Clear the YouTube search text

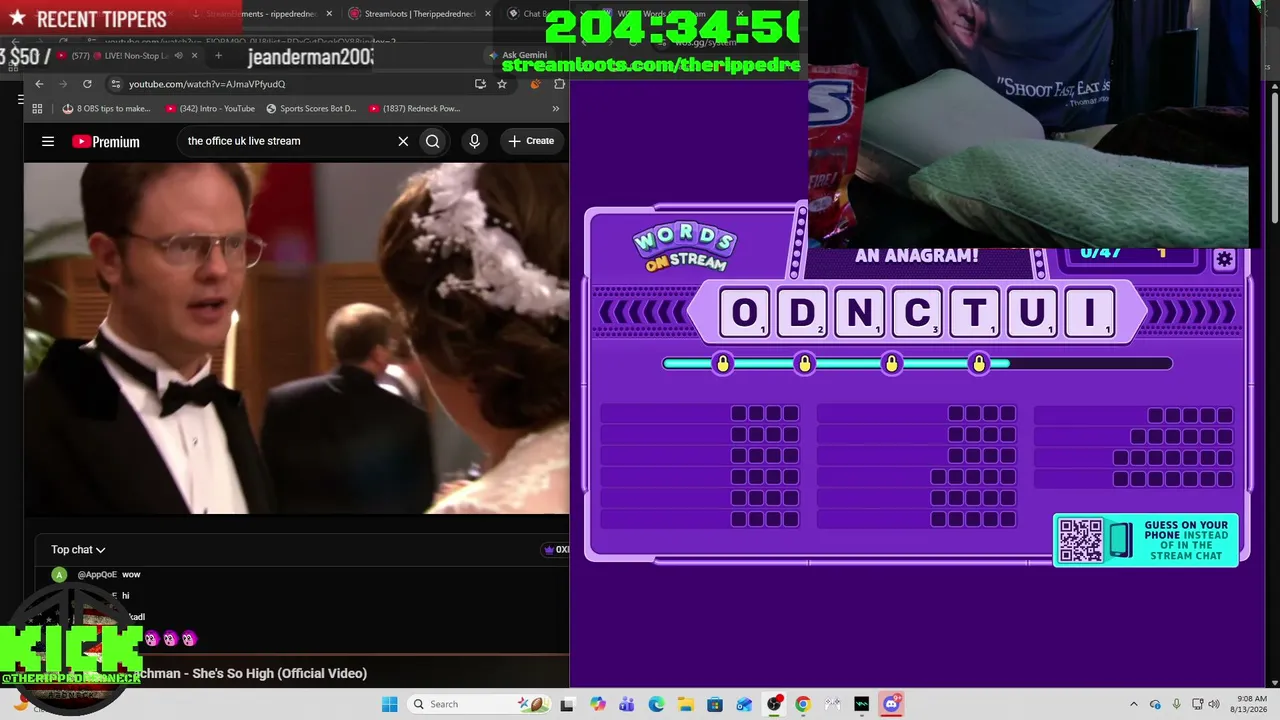coord(403,141)
